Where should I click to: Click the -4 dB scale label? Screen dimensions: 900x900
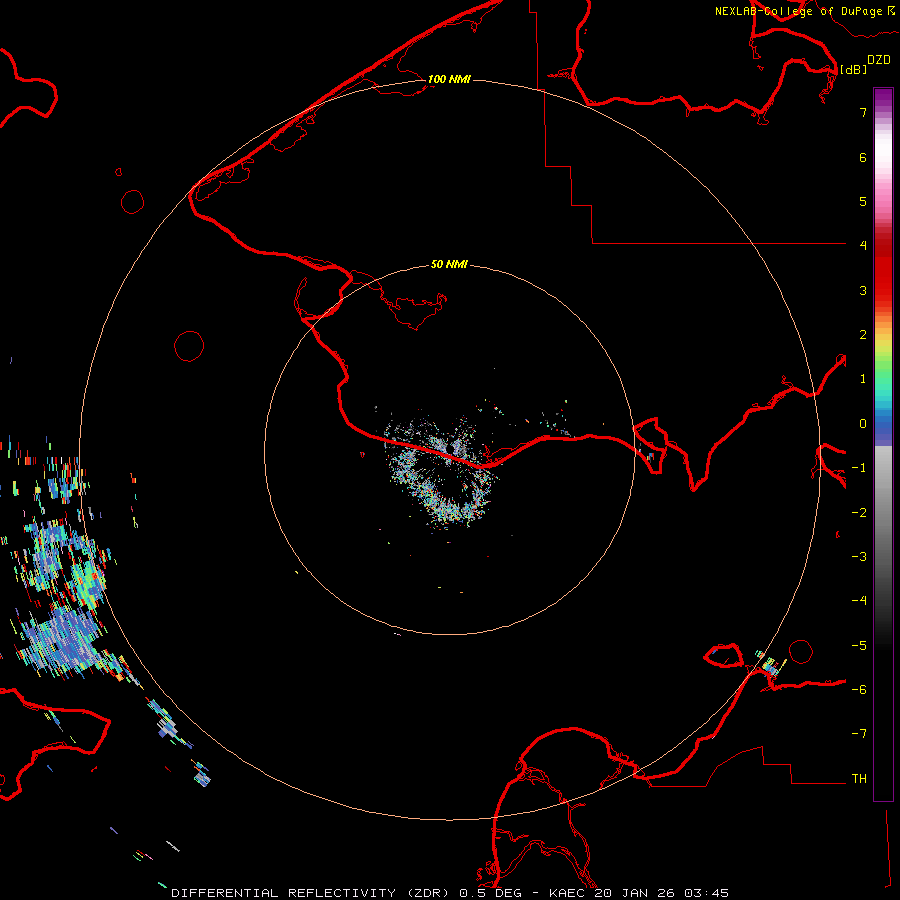coord(859,601)
